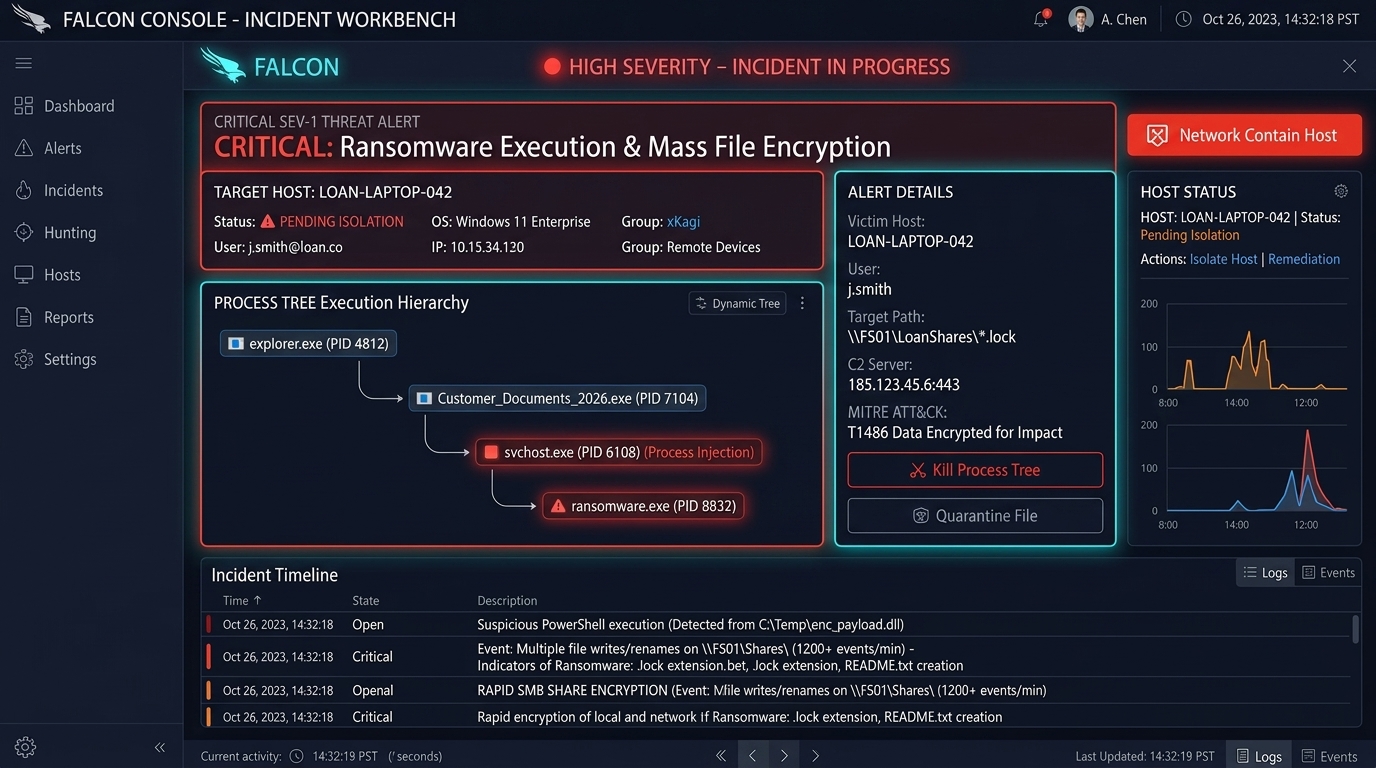Click user j.smith@loan.co
The image size is (1376, 768).
tap(296, 247)
